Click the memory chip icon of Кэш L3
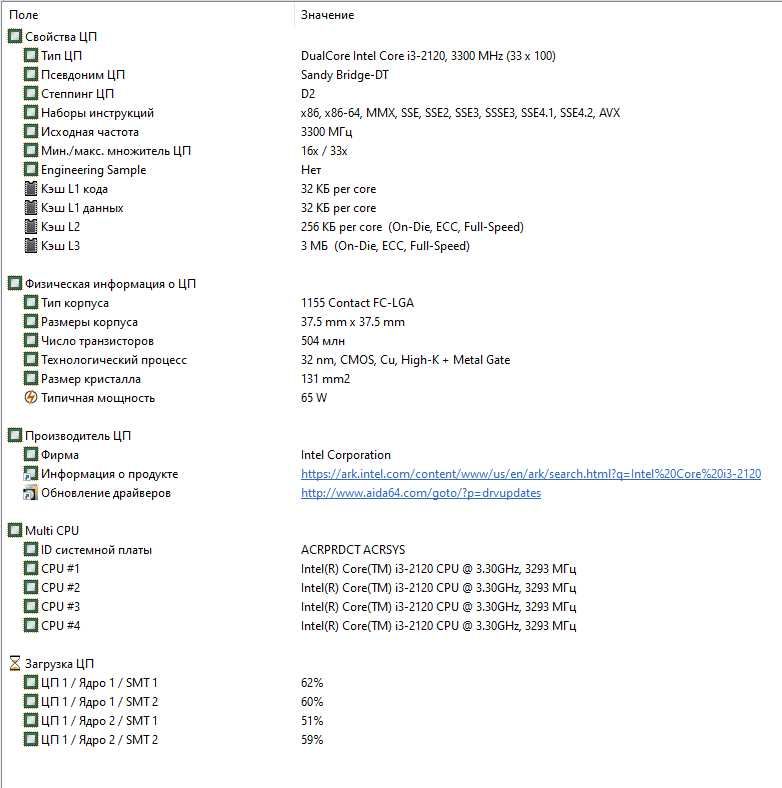 [31, 246]
